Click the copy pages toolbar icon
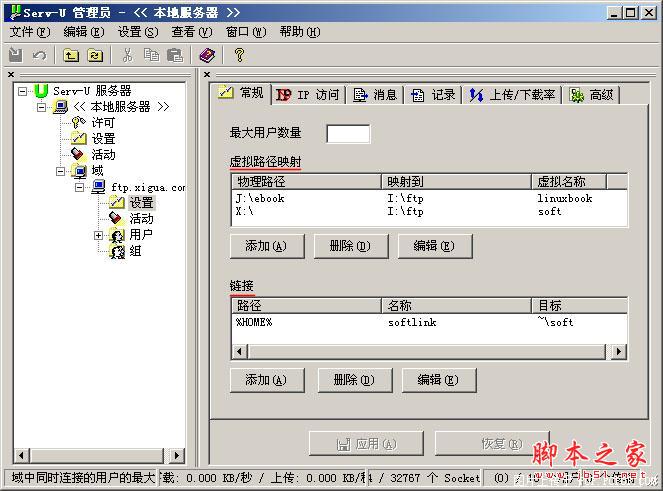The image size is (663, 491). coord(151,55)
